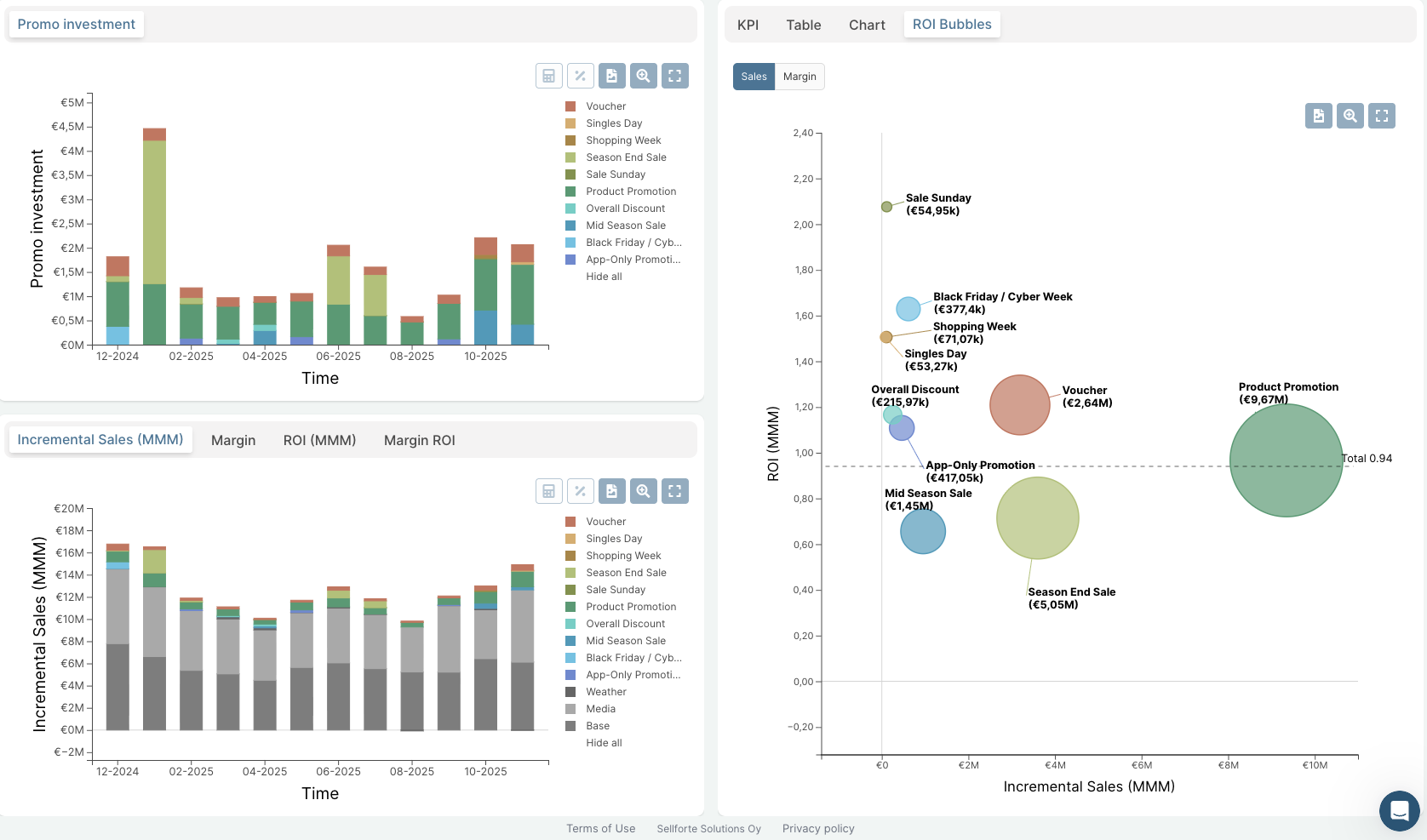This screenshot has height=840, width=1427.
Task: Click Season End Sale color swatch in Promo legend
Action: pyautogui.click(x=570, y=157)
